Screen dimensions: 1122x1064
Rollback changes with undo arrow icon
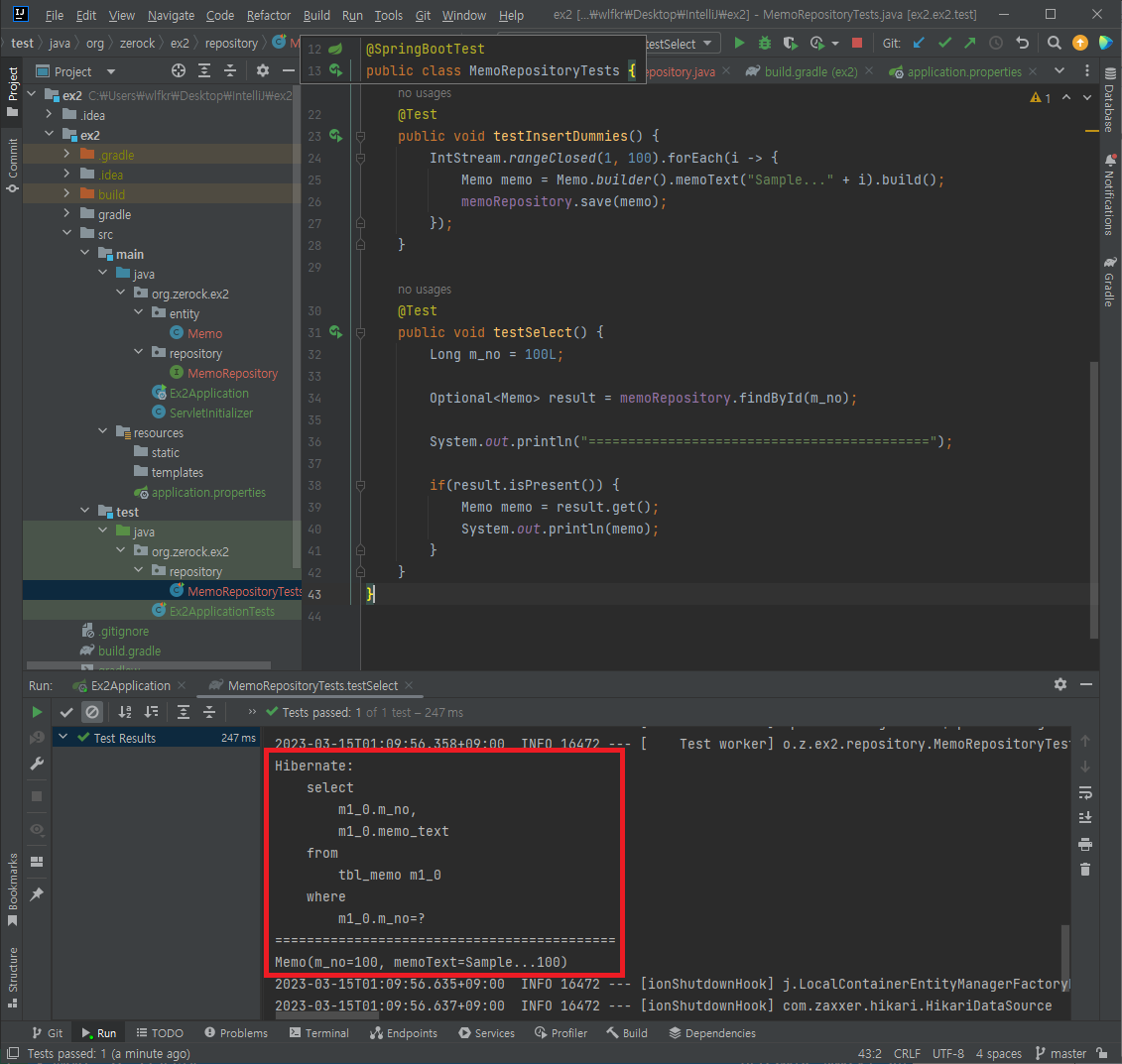coord(1023,43)
